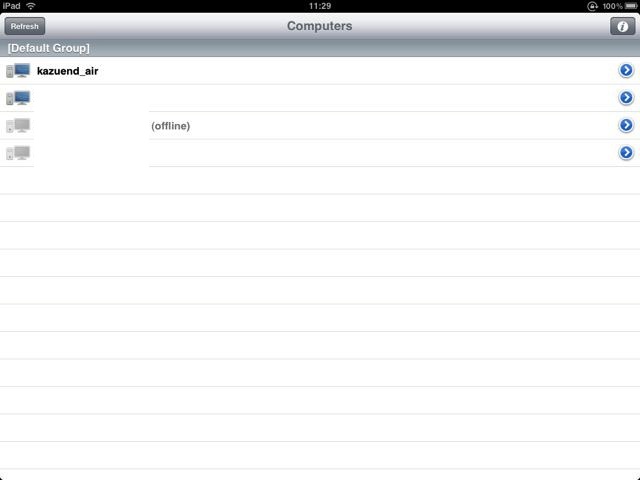
Task: Tap the Refresh button
Action: (24, 26)
